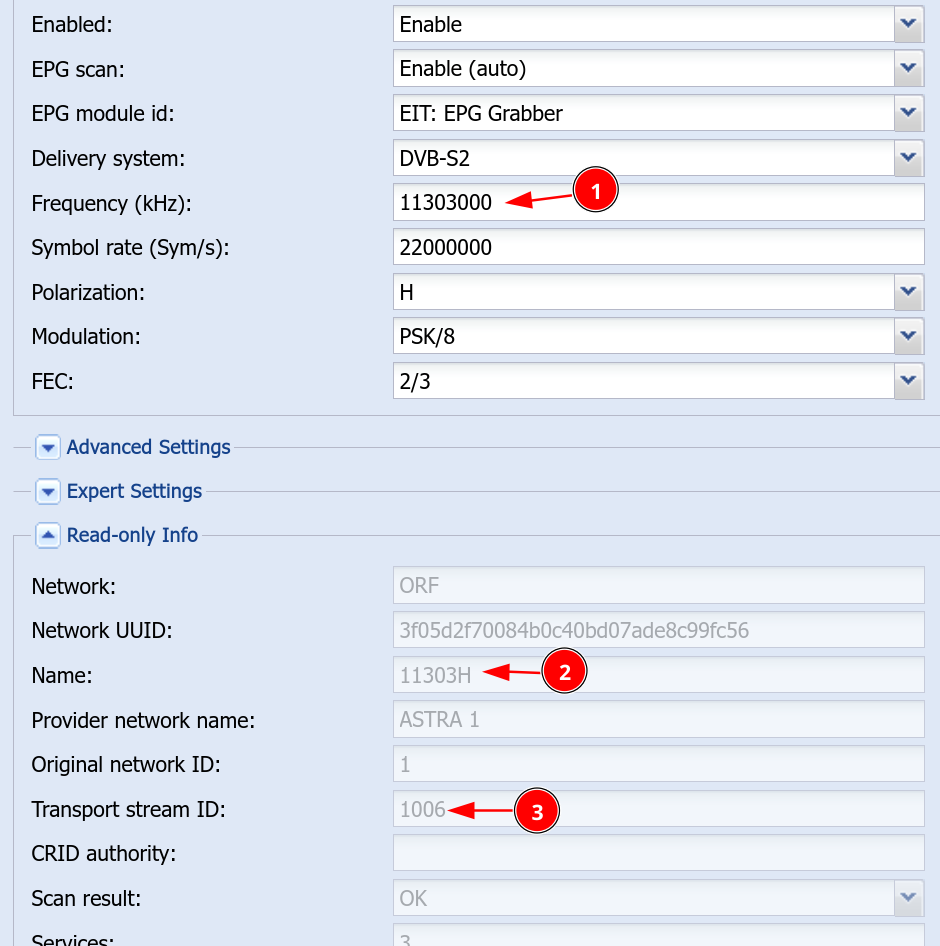Click the Name field showing 11303H
The image size is (940, 946).
pyautogui.click(x=658, y=675)
